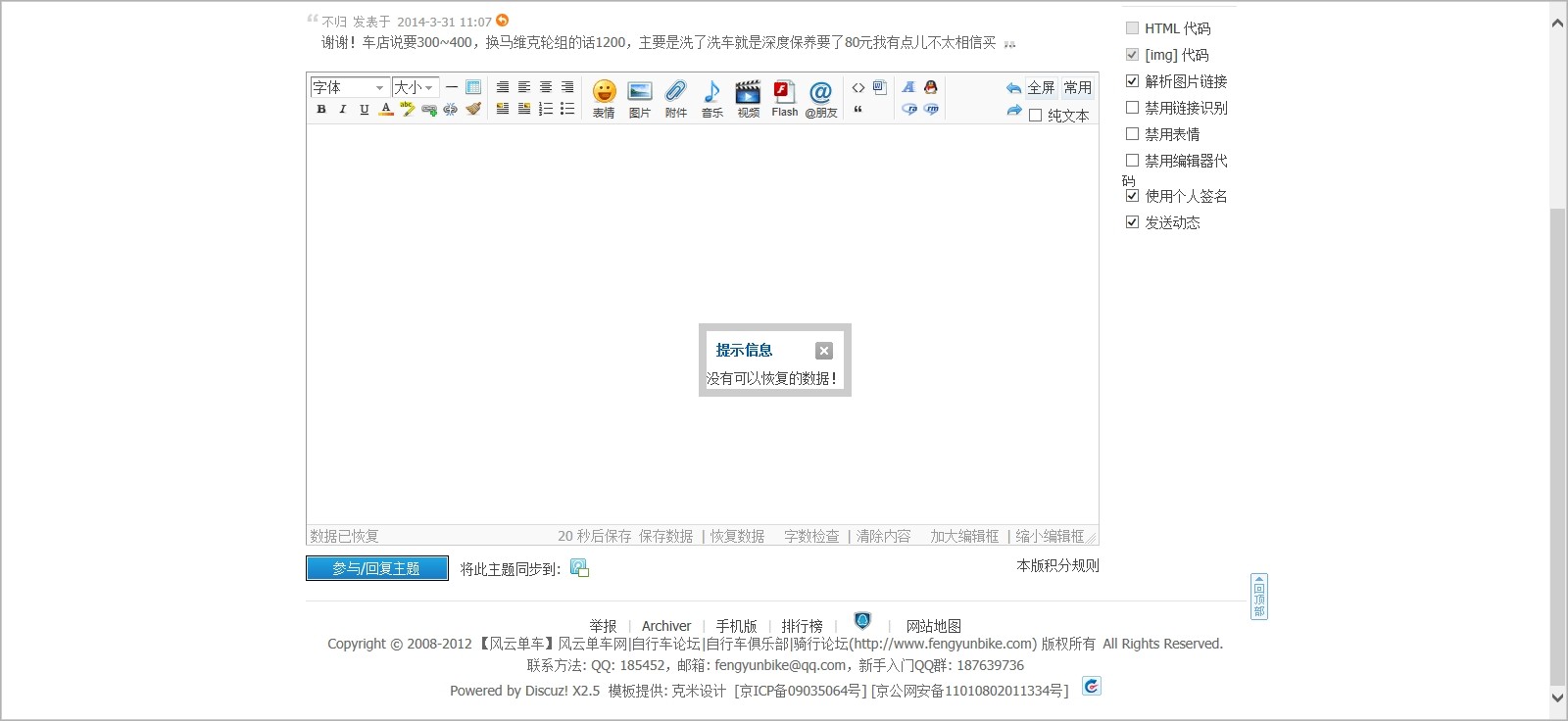
Task: Open the 大小 font size dropdown
Action: 416,87
